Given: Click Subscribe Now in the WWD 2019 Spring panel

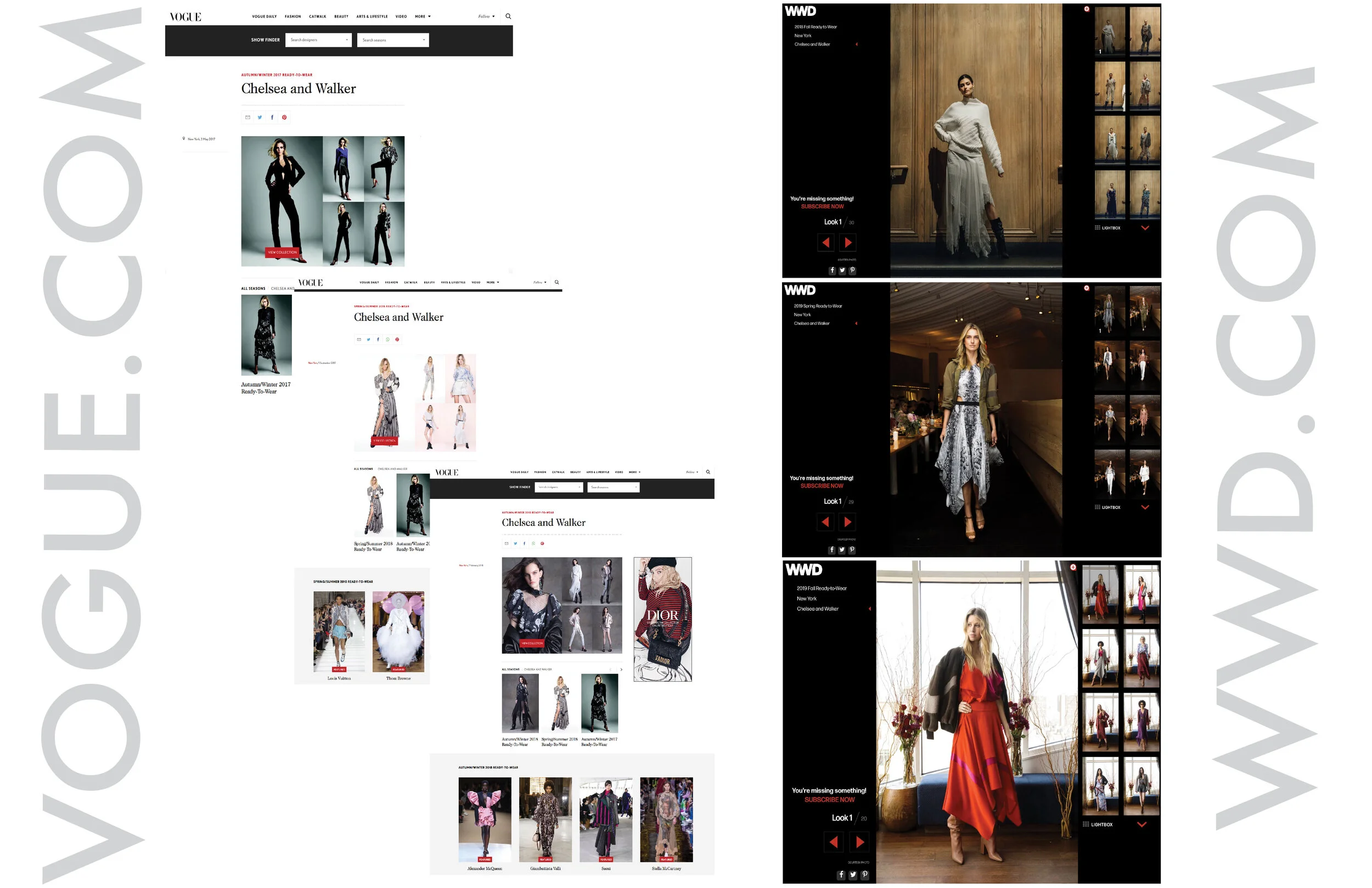Looking at the screenshot, I should click(822, 486).
